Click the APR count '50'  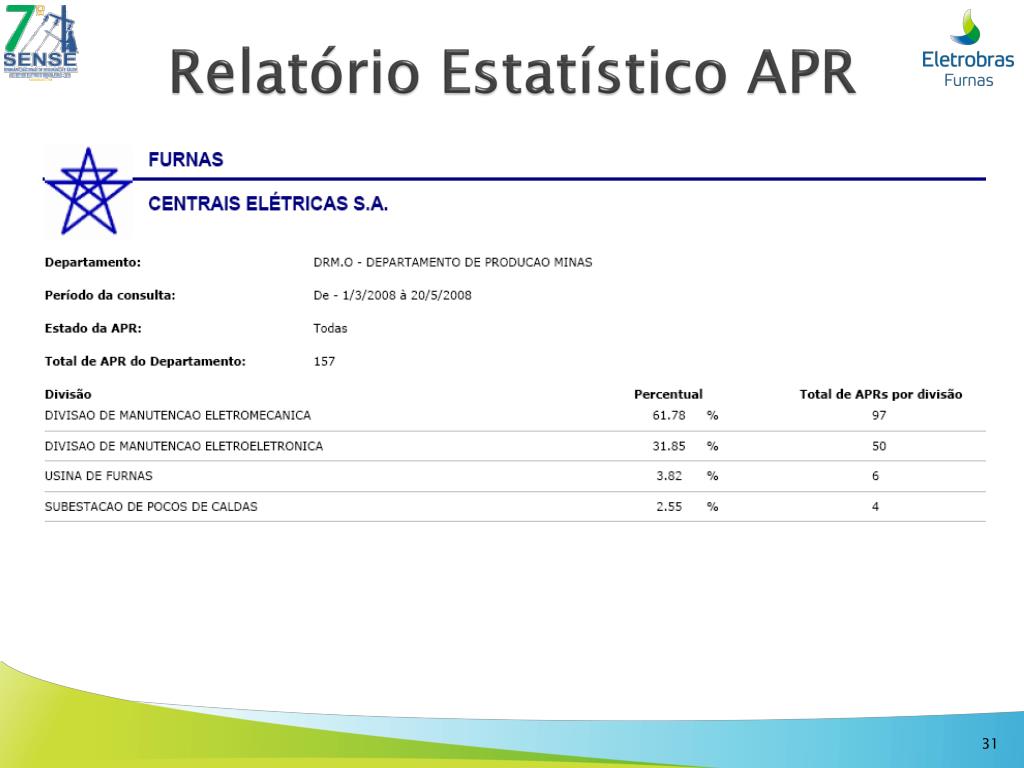879,446
